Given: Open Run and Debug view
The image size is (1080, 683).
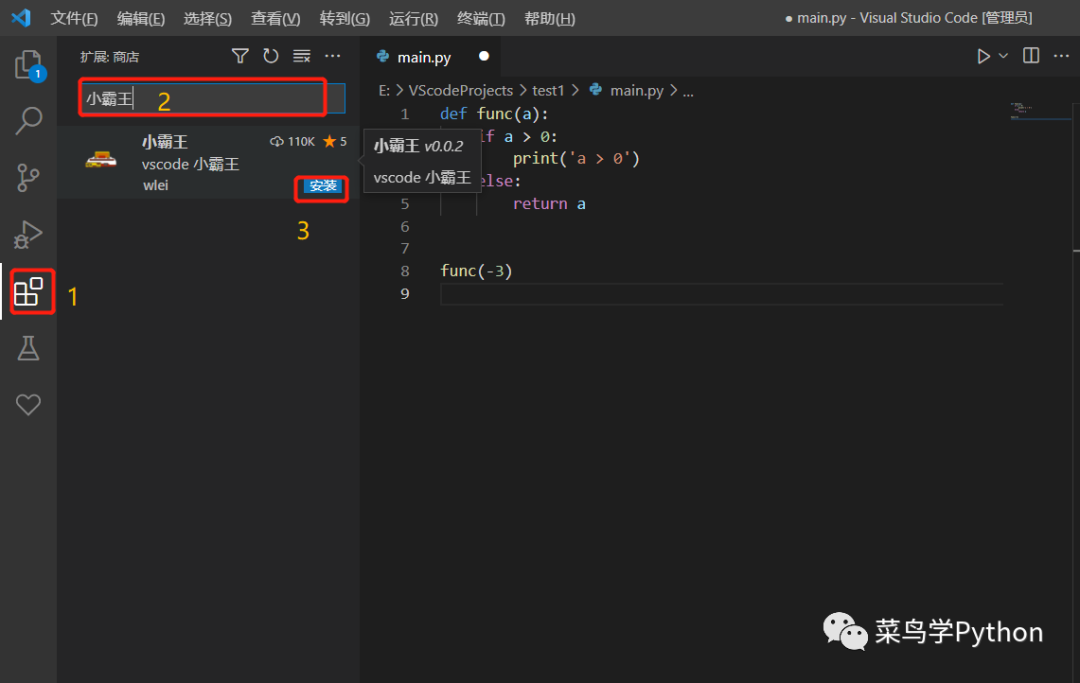Looking at the screenshot, I should (28, 234).
